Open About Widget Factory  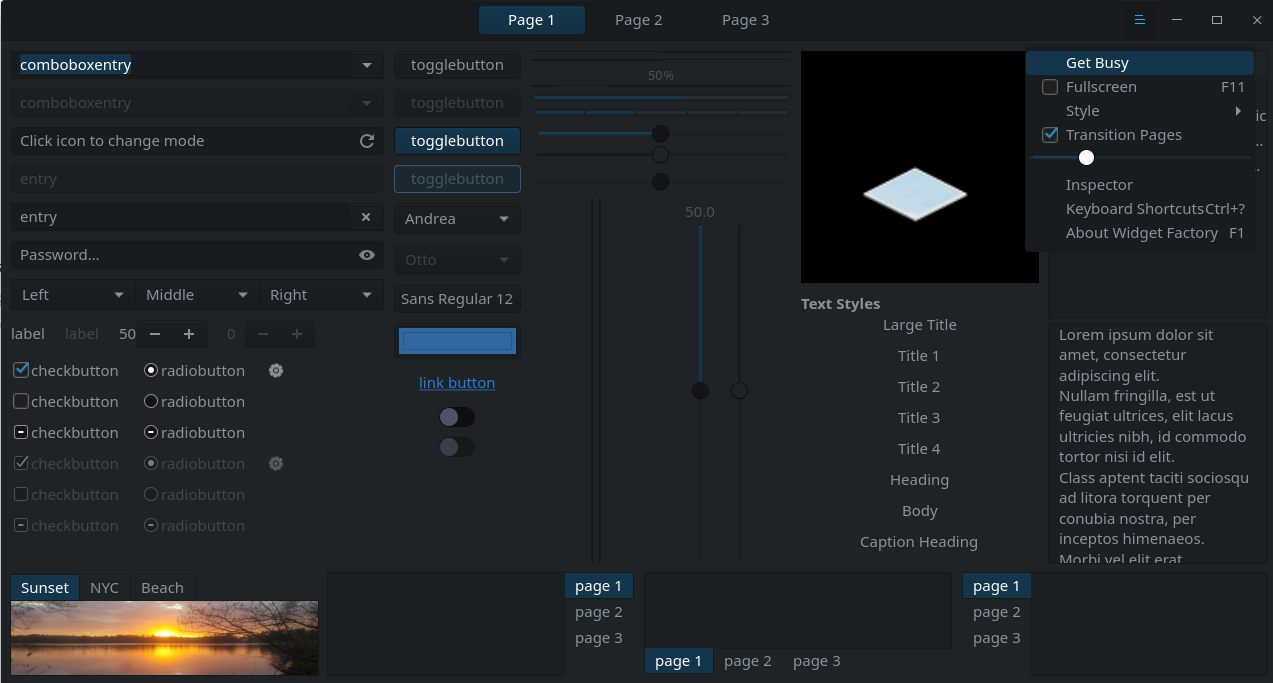point(1140,233)
